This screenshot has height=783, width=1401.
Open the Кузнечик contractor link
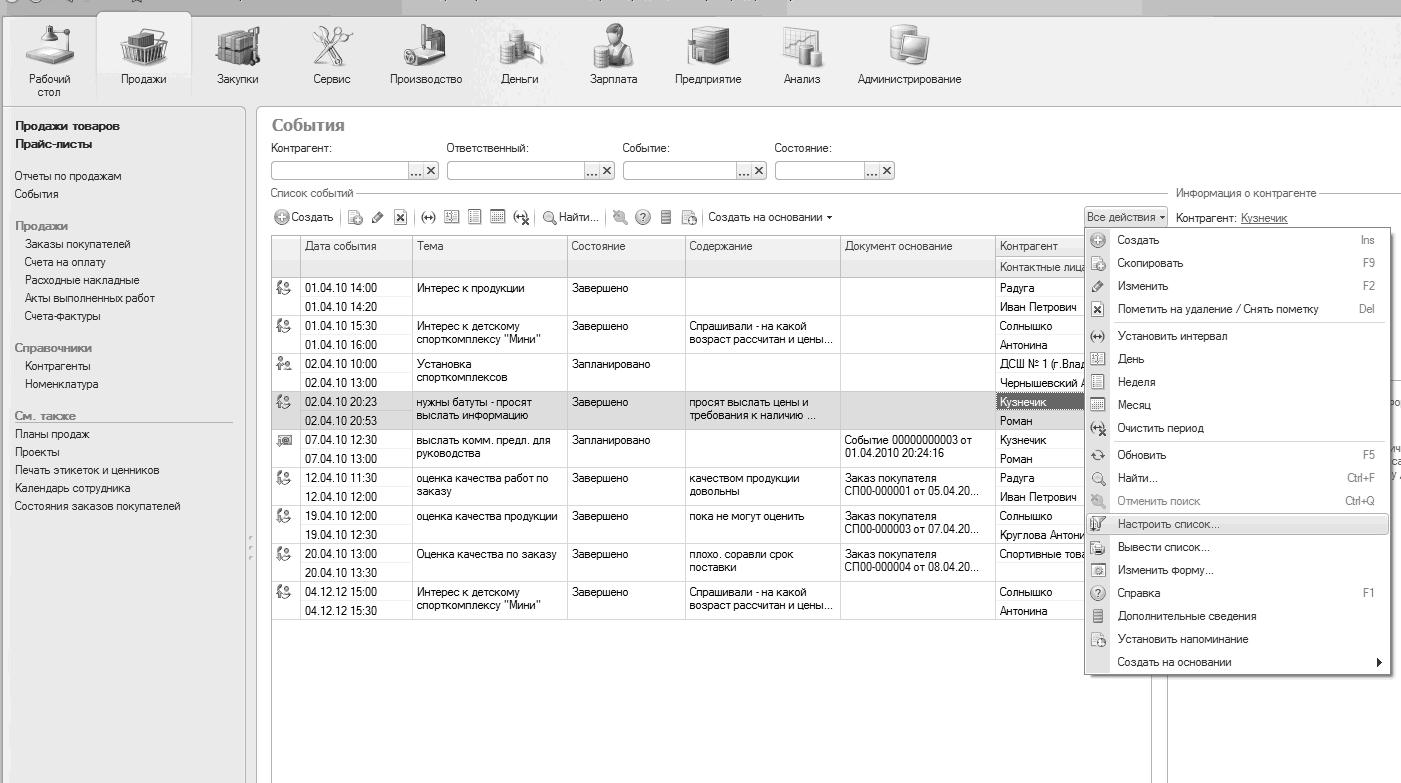pyautogui.click(x=1264, y=218)
